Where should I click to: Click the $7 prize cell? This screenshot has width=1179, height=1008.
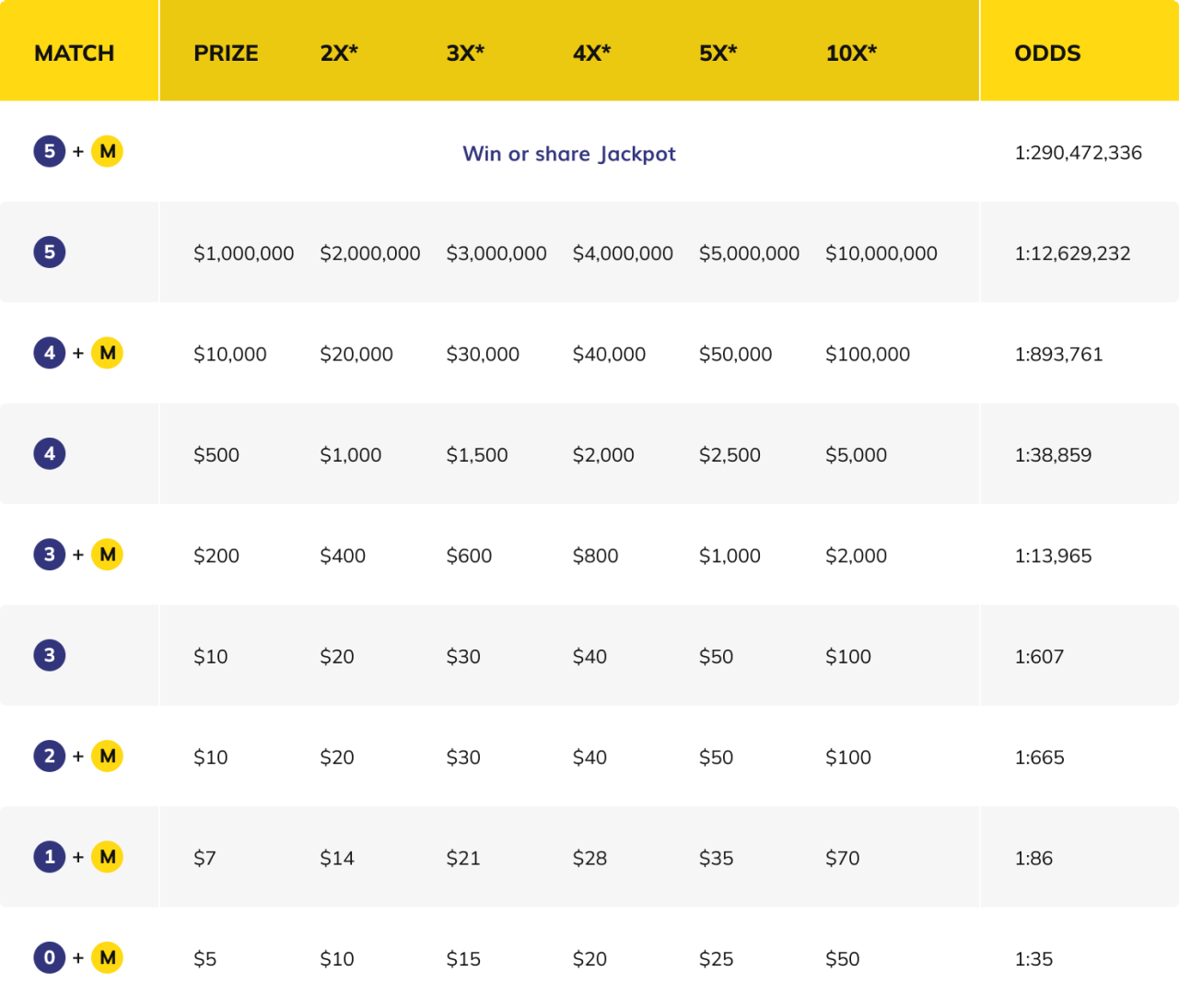click(204, 859)
